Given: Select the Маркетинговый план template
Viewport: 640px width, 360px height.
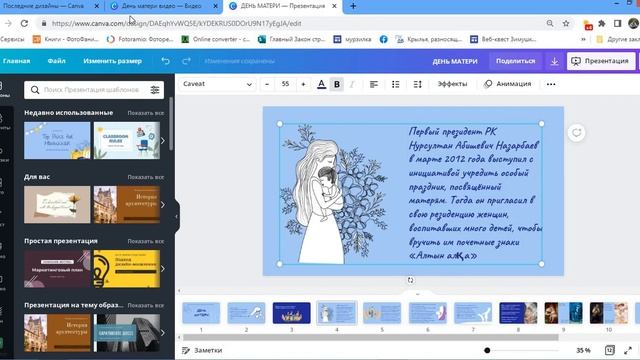Looking at the screenshot, I should pyautogui.click(x=57, y=269).
